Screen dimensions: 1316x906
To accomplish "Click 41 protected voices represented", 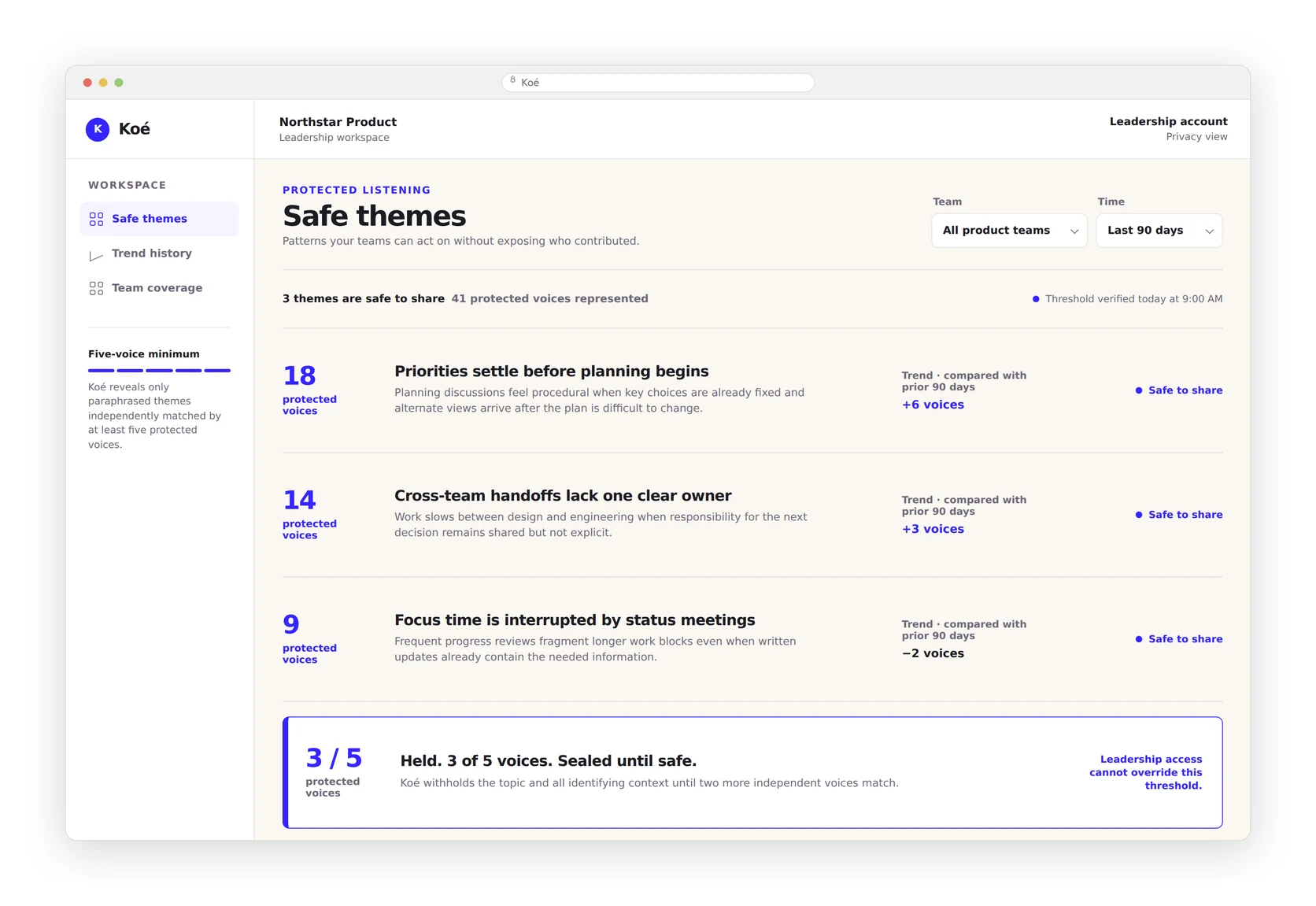I will tap(549, 299).
